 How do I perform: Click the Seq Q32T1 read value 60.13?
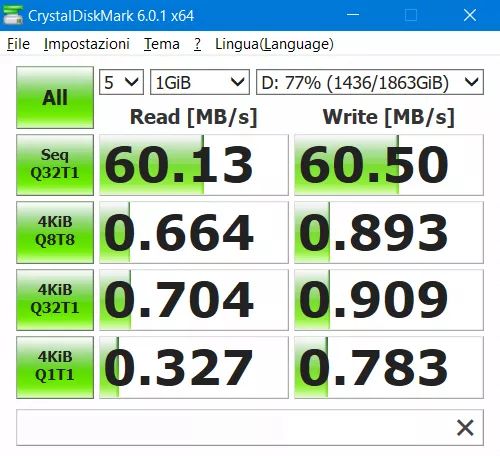click(194, 165)
